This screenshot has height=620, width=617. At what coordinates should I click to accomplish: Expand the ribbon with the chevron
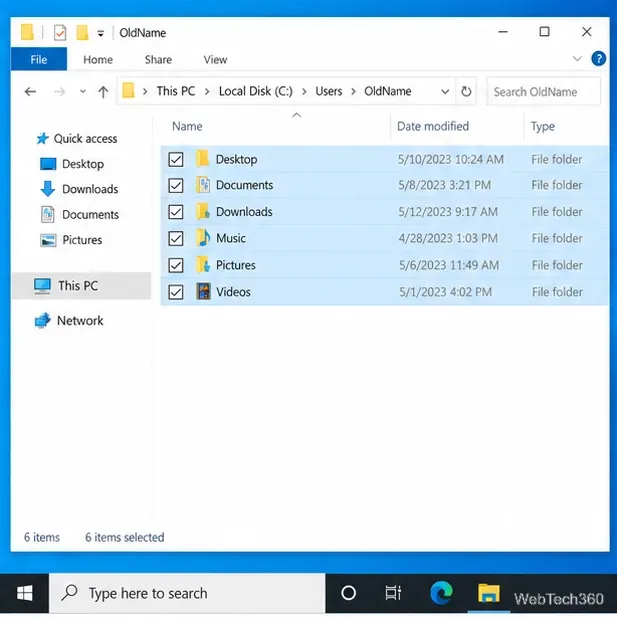(x=577, y=59)
